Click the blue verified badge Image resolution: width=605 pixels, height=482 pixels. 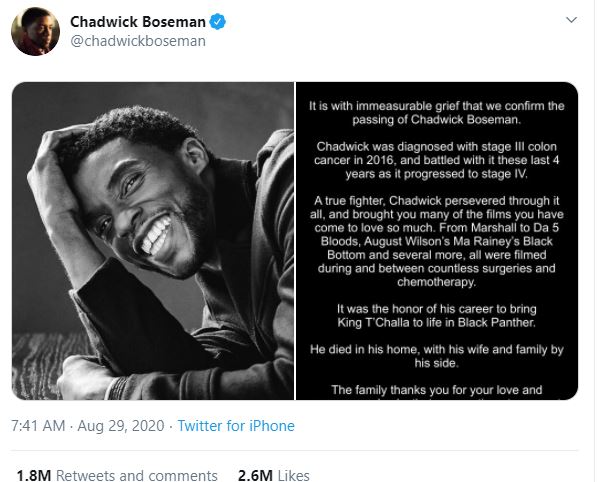click(x=218, y=22)
